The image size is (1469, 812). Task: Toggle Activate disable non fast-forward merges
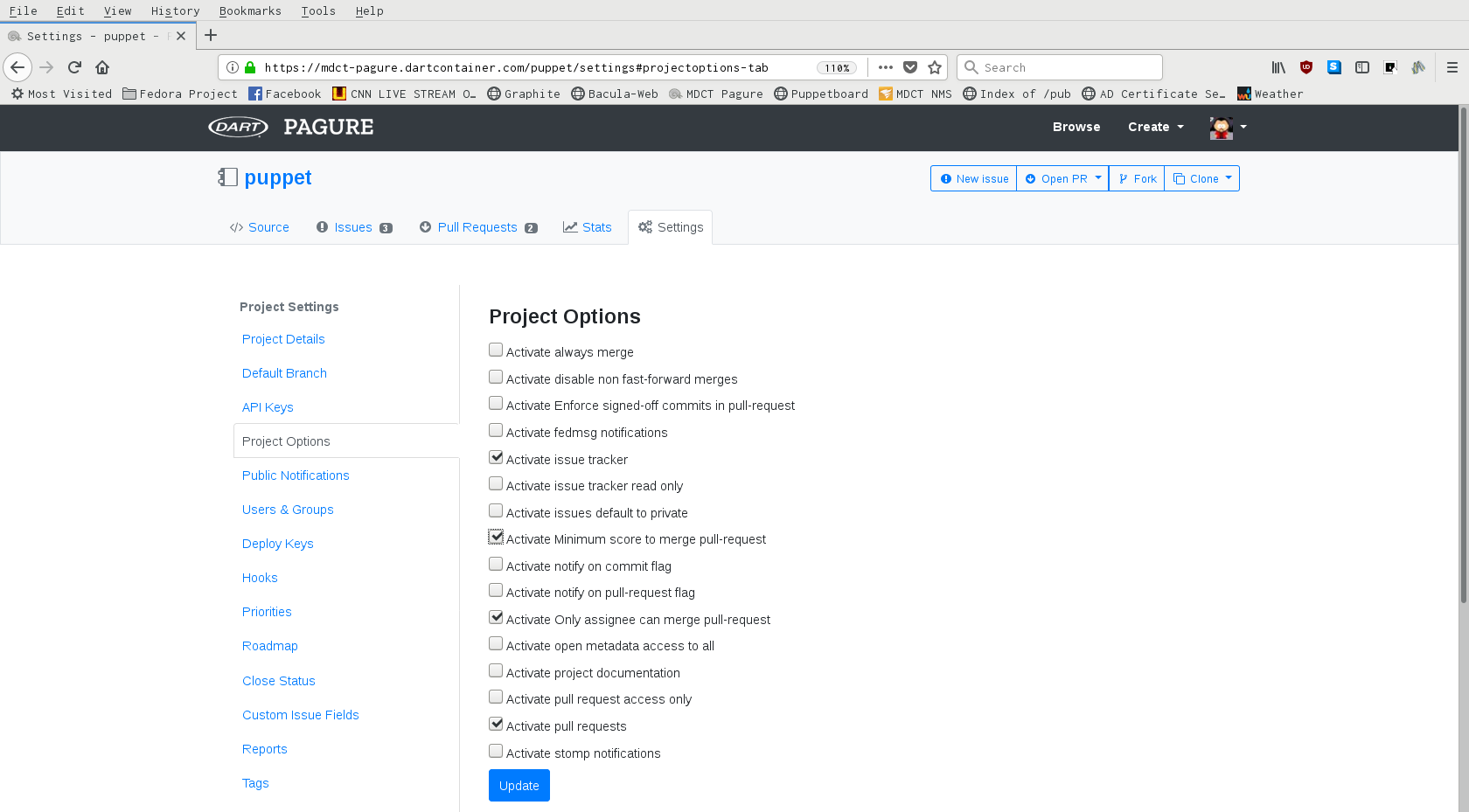(496, 378)
